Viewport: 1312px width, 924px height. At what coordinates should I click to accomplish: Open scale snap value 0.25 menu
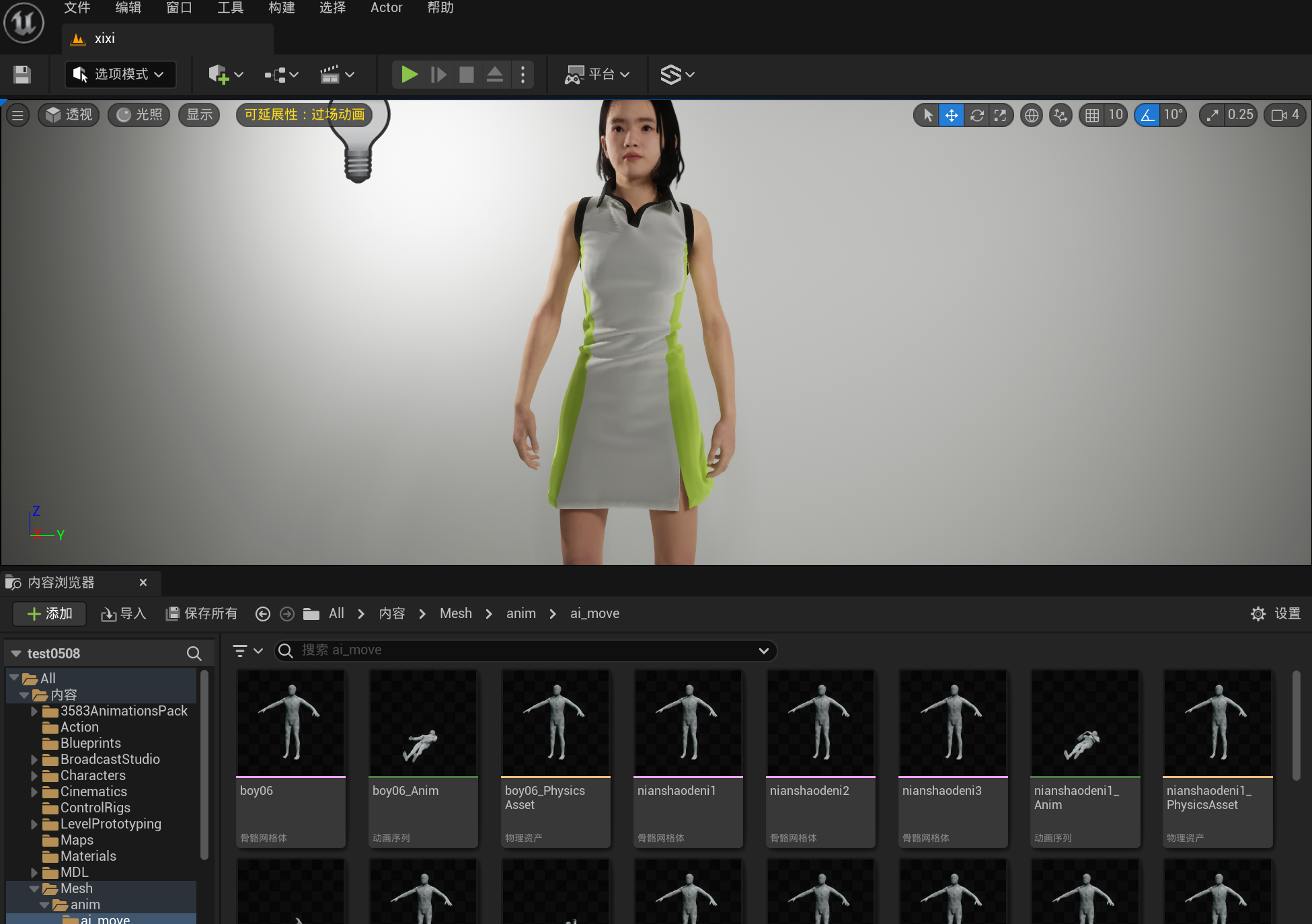(1241, 115)
